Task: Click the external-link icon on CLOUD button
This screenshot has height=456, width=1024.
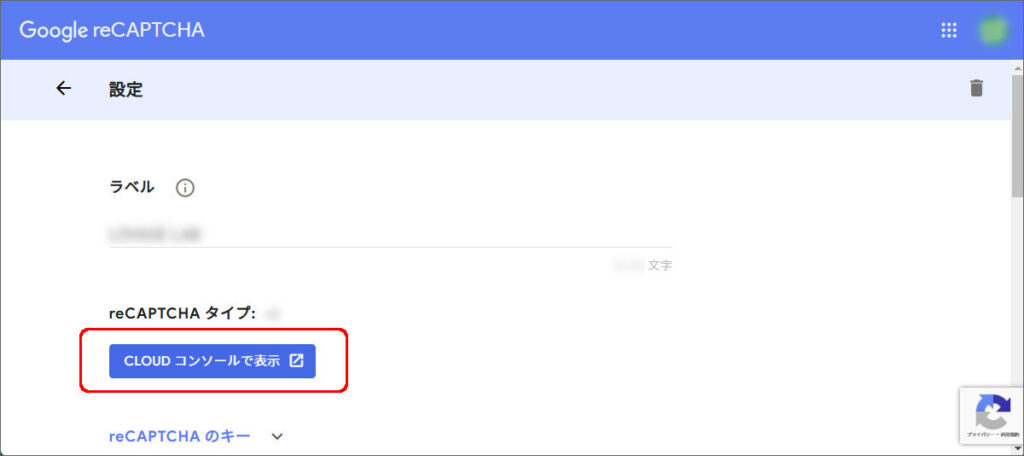Action: coord(296,361)
